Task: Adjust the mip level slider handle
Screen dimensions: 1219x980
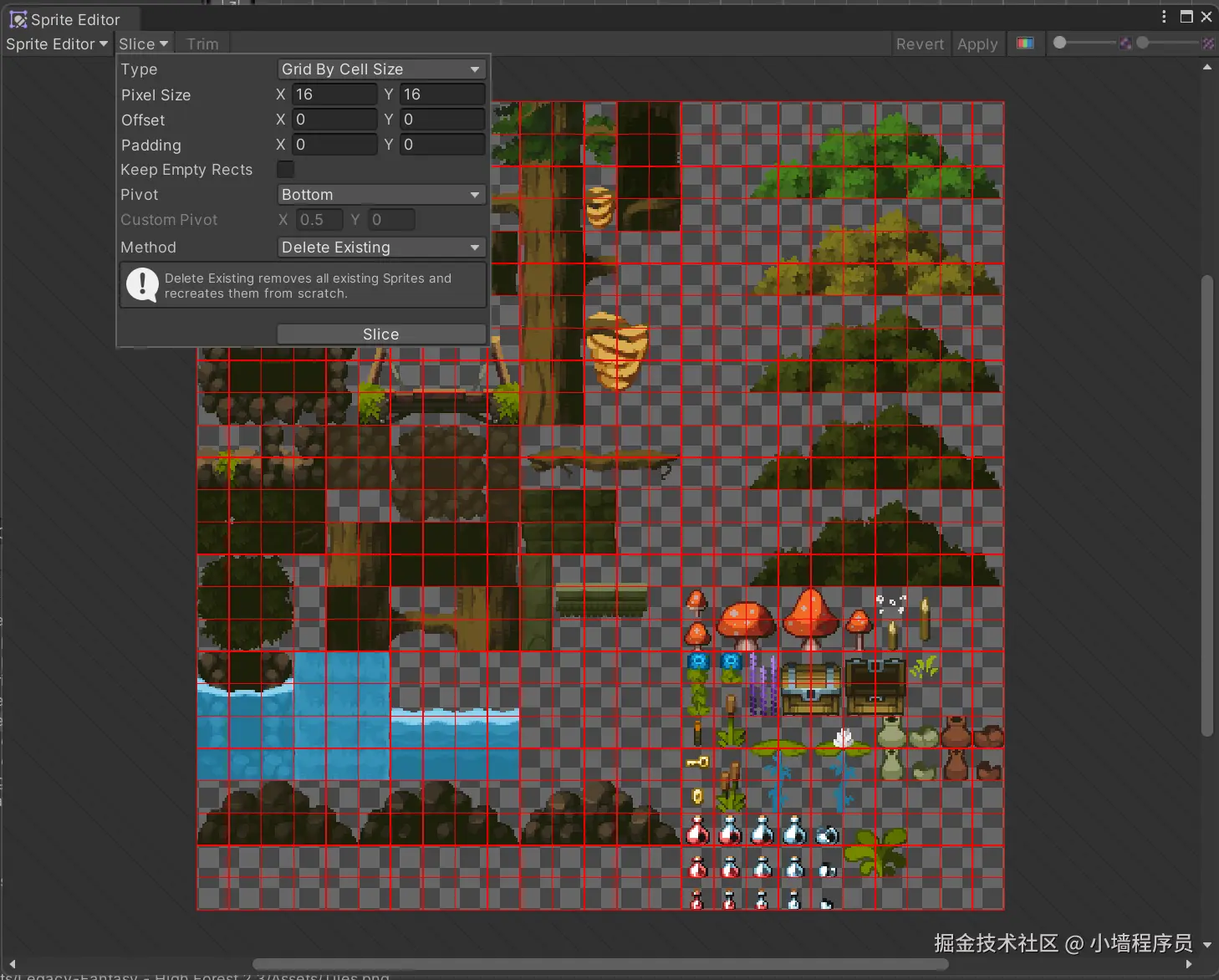Action: 1143,43
